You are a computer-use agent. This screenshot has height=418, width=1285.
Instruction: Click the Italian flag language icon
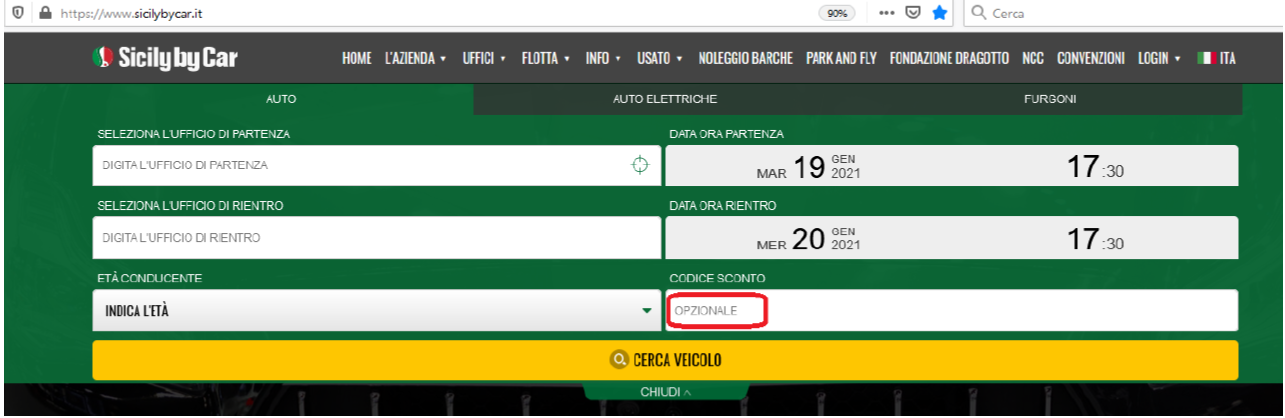click(1204, 58)
